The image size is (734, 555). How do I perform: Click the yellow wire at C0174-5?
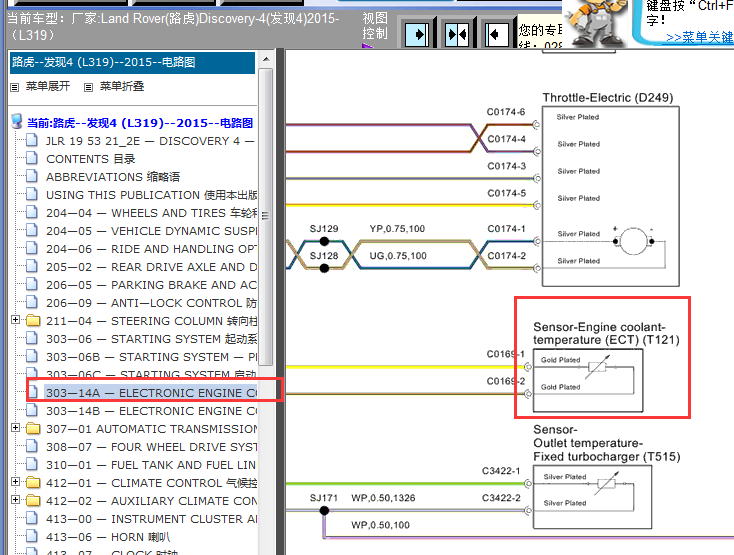tap(410, 205)
